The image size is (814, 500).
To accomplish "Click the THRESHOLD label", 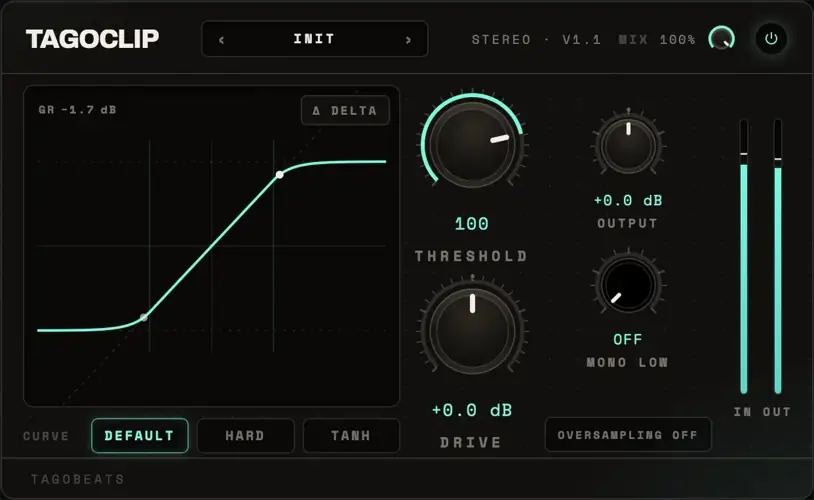I will click(471, 256).
